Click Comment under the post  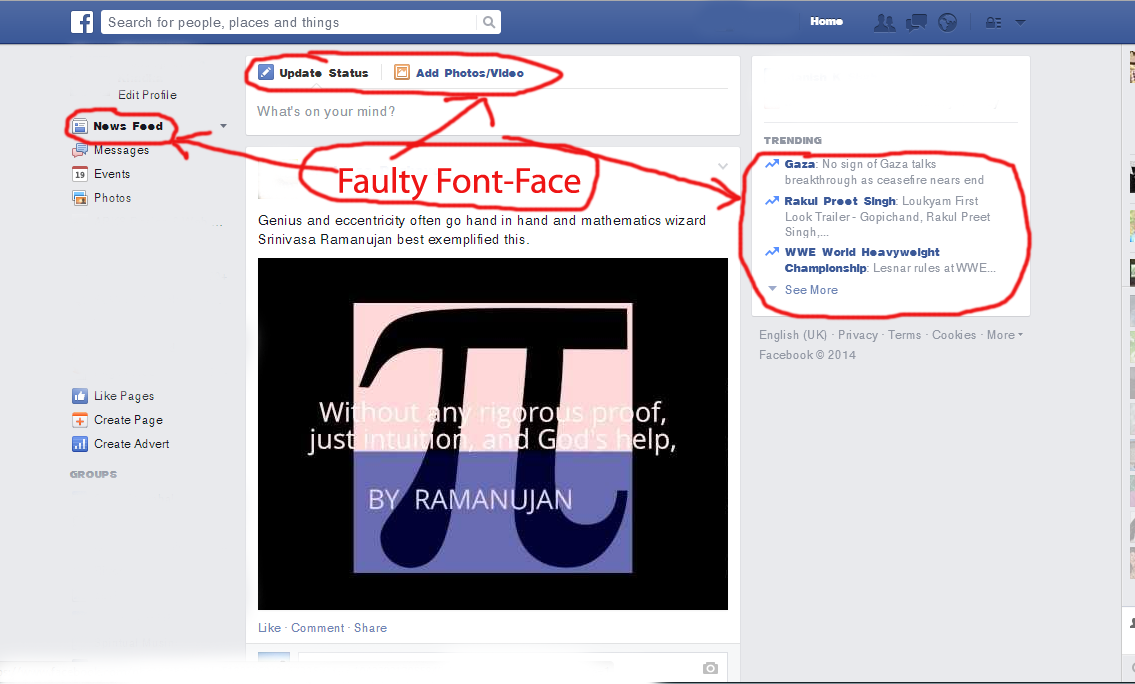pyautogui.click(x=317, y=628)
